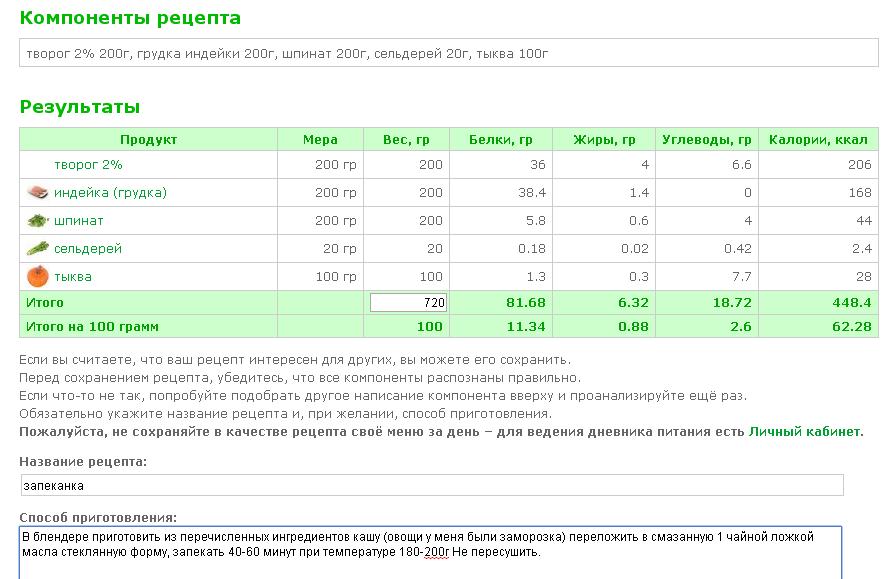The width and height of the screenshot is (888, 579).
Task: Click the total weight 720 field
Action: pos(408,303)
